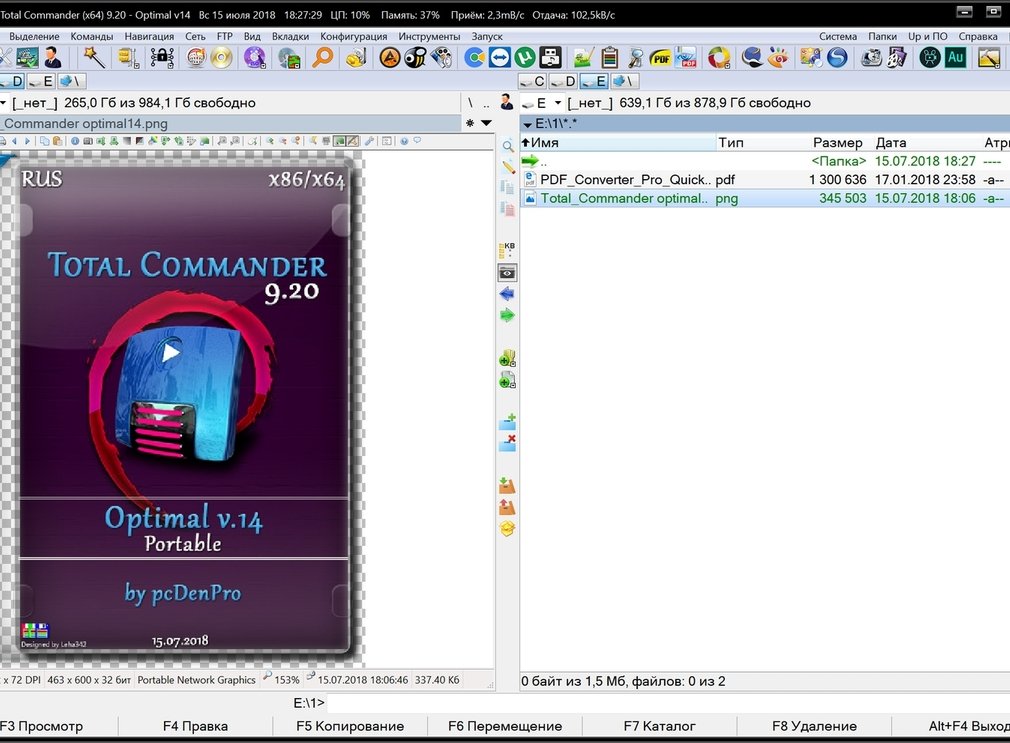This screenshot has height=743, width=1010.
Task: Open the Навигация menu
Action: point(149,36)
